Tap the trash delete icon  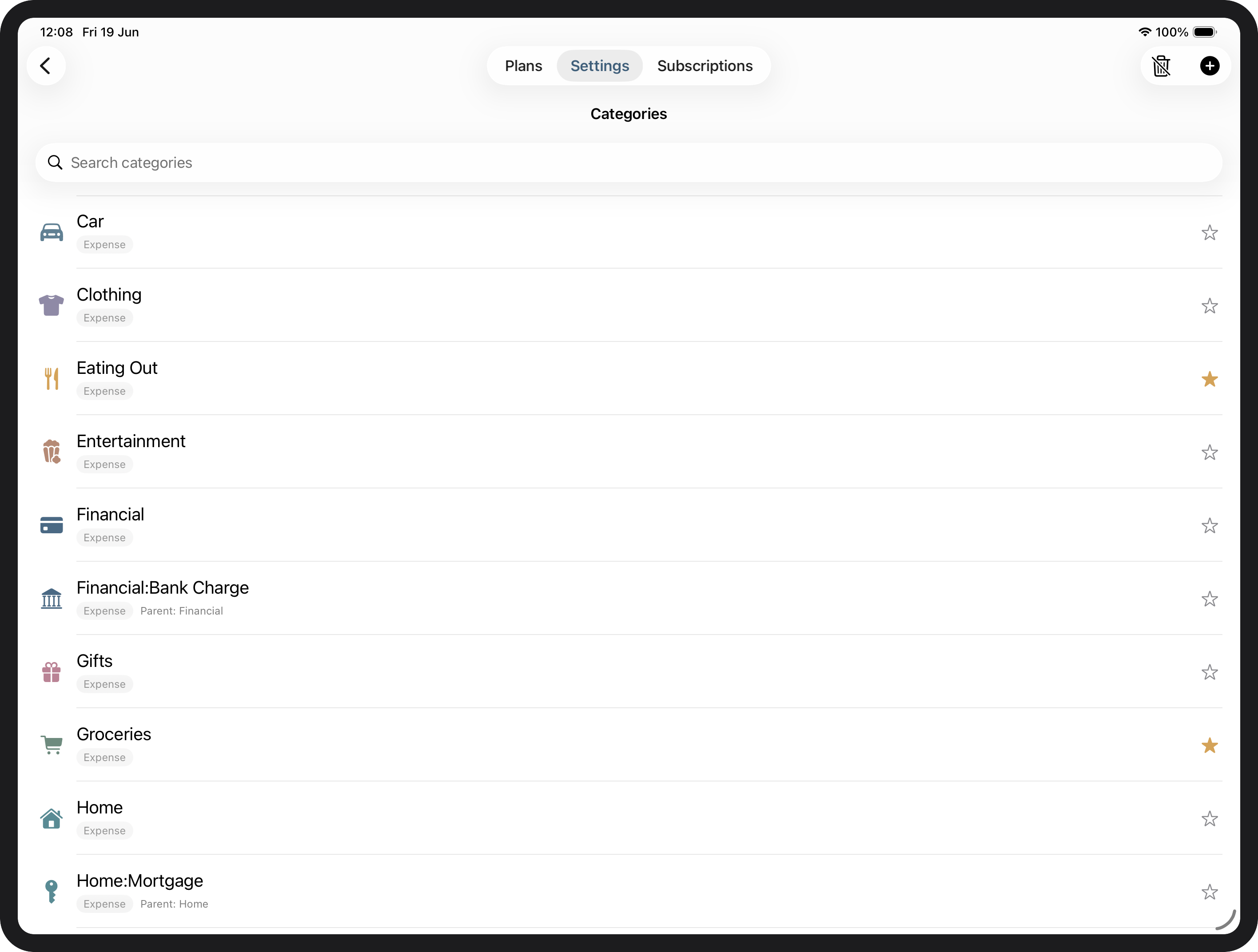coord(1161,66)
